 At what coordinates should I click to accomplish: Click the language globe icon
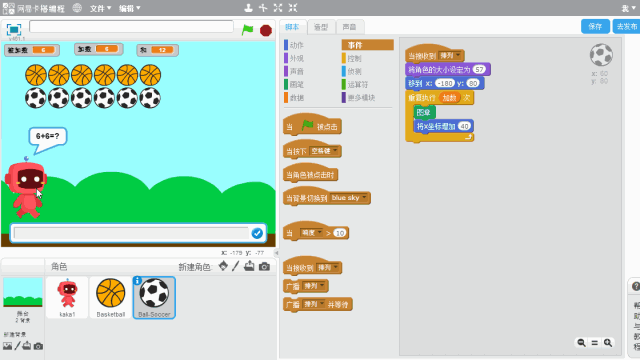pyautogui.click(x=77, y=8)
